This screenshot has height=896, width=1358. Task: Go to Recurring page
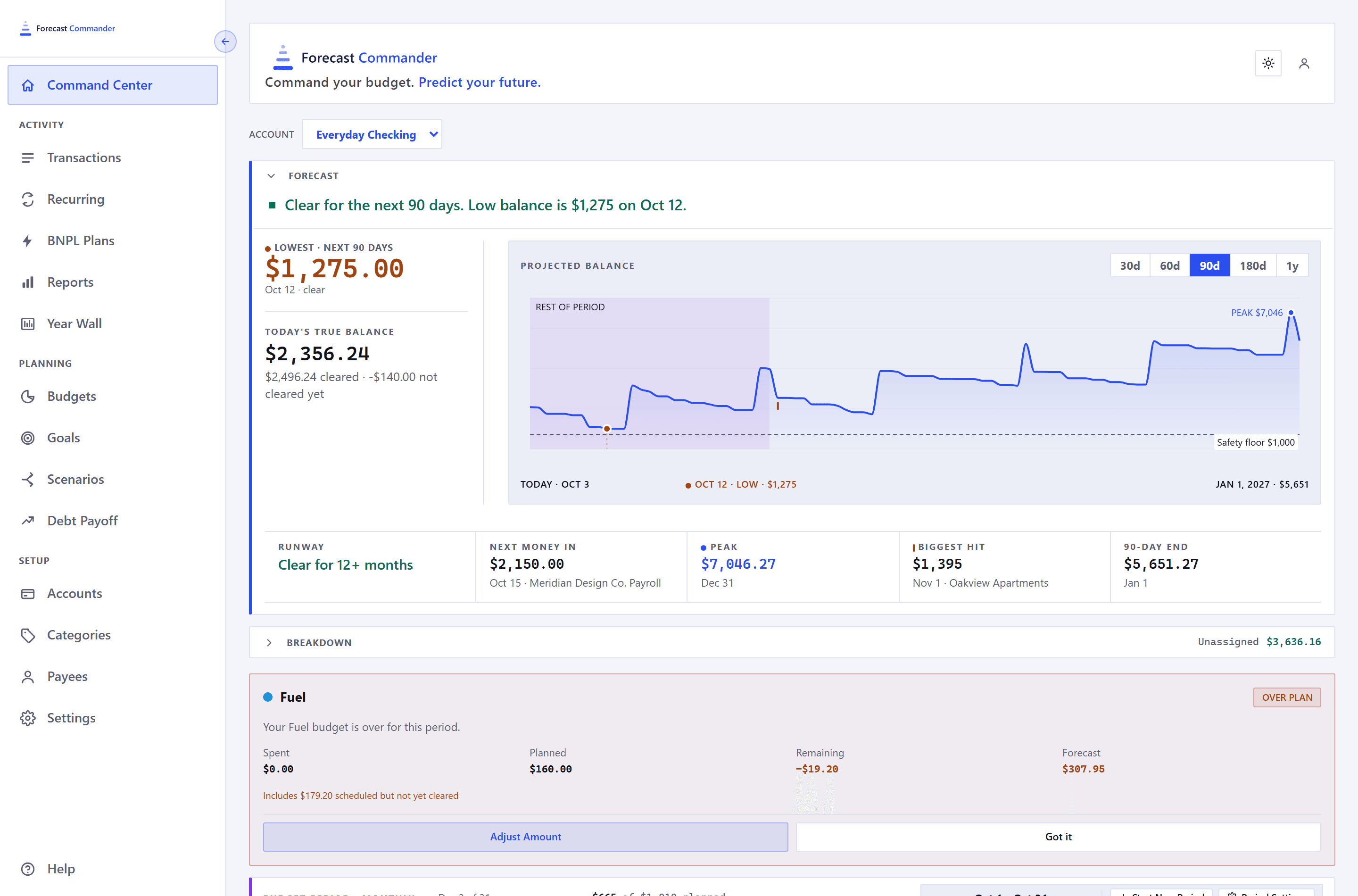113,199
